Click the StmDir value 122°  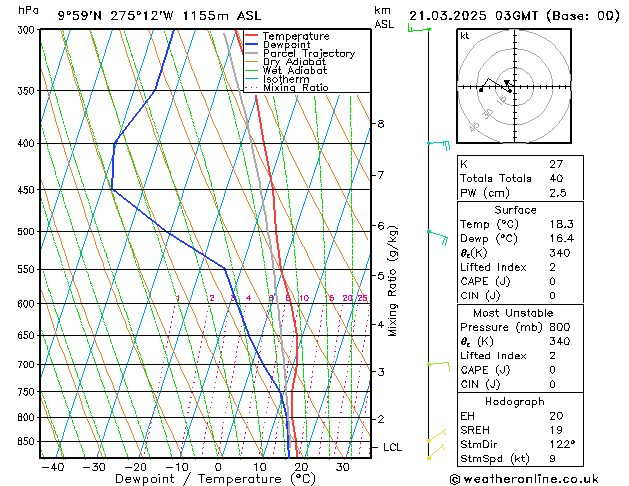[x=562, y=444]
